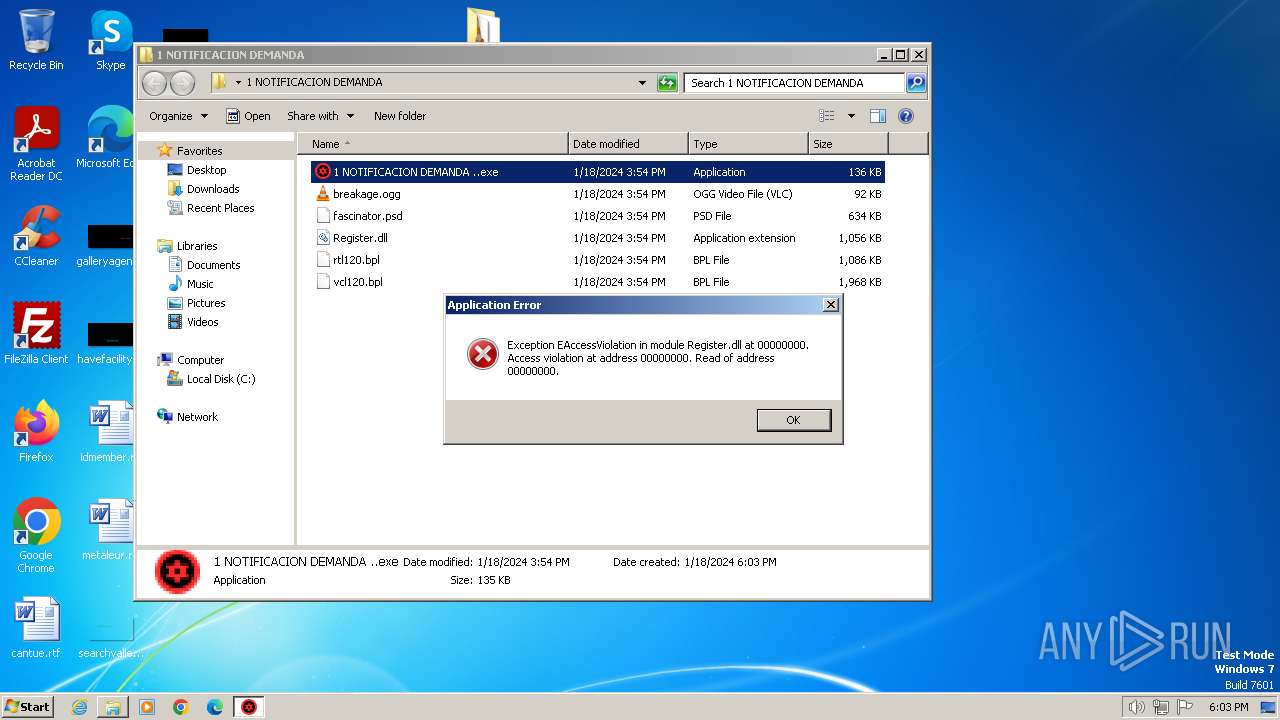Viewport: 1280px width, 720px height.
Task: Select fascinator.psd file
Action: (x=598, y=216)
